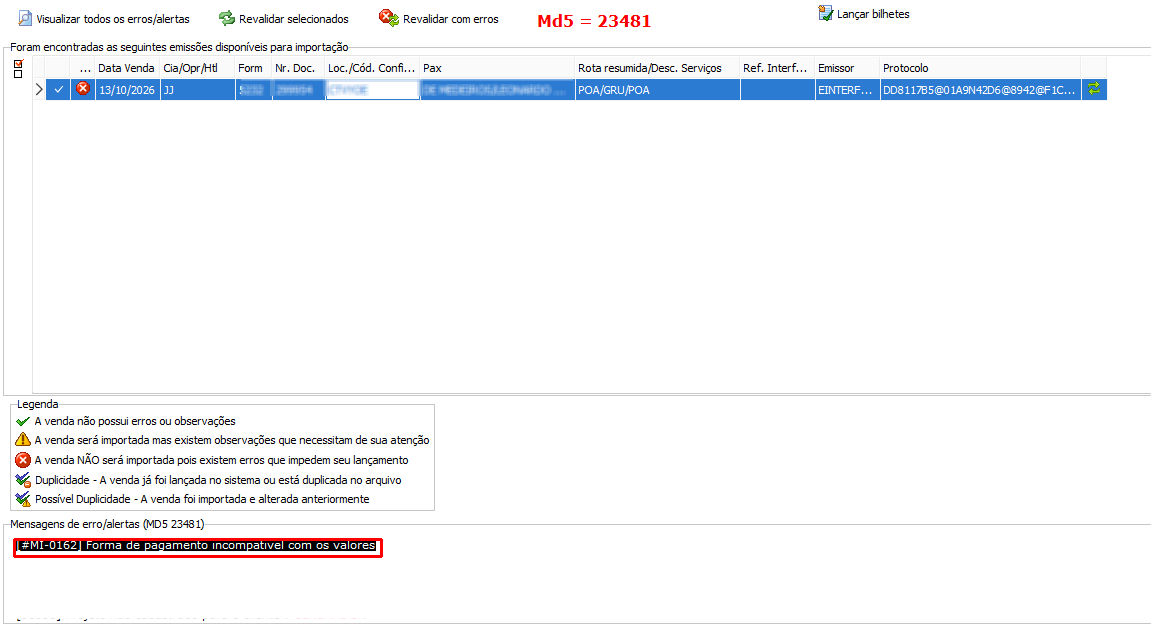Viewport: 1152px width, 636px height.
Task: Sort by the Data Venda column header
Action: tap(128, 68)
